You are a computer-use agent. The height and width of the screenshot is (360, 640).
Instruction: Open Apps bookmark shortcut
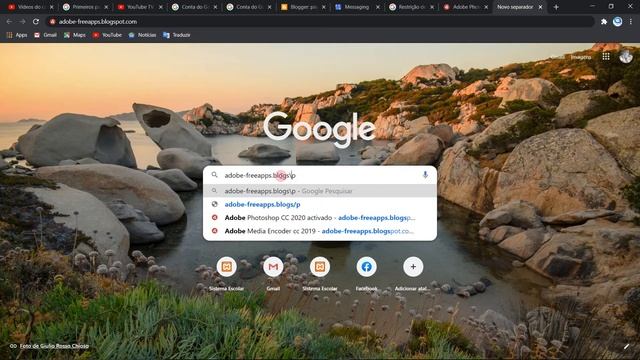coord(17,35)
